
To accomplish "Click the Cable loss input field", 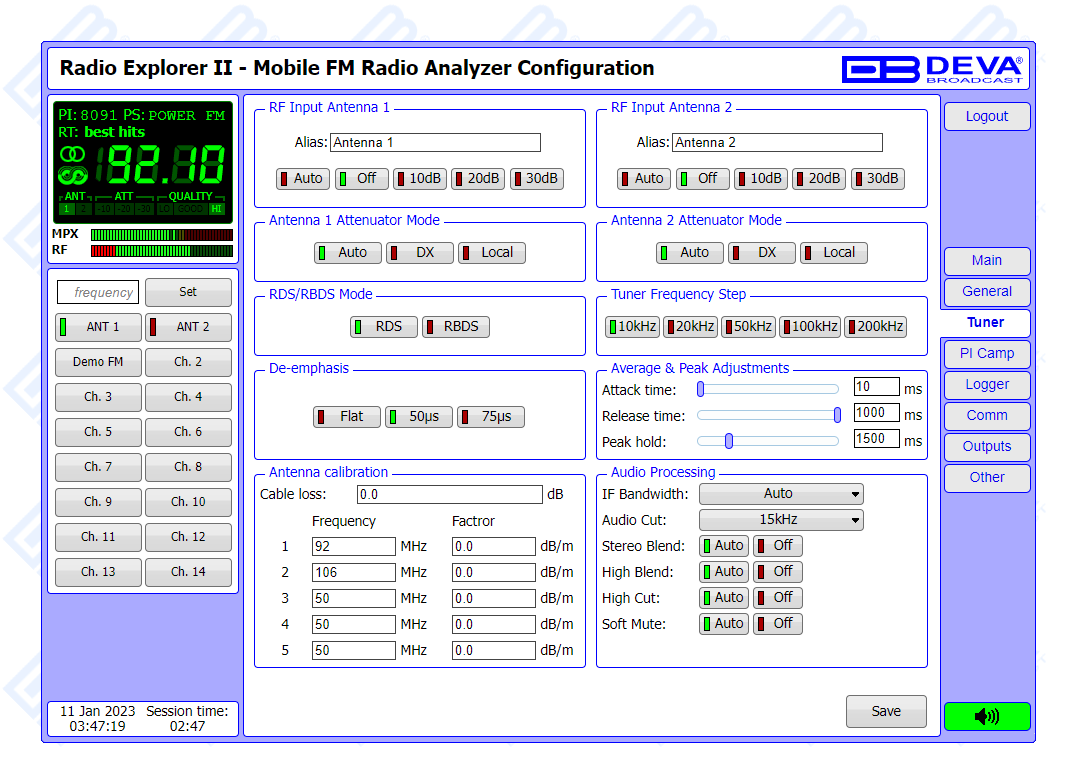I will click(x=449, y=495).
